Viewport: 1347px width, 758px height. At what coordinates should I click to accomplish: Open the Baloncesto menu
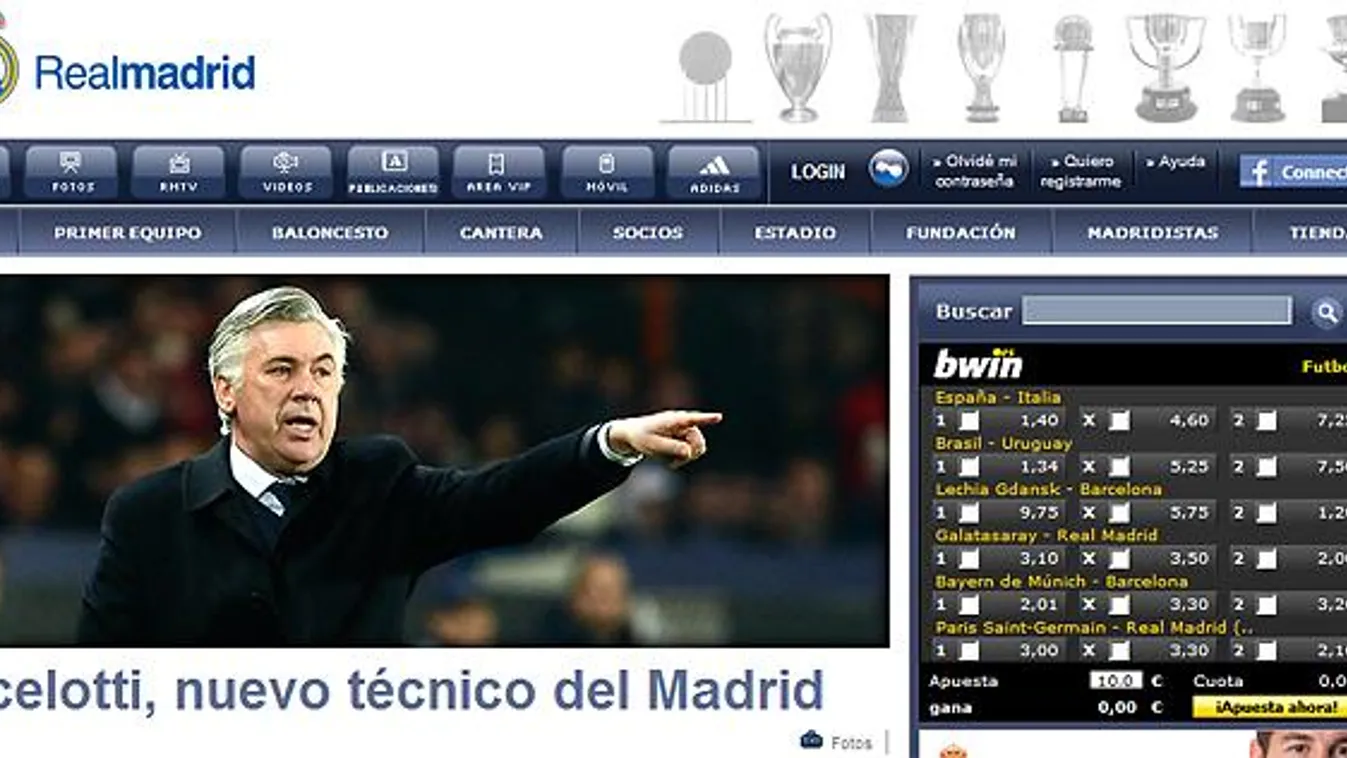pyautogui.click(x=330, y=232)
